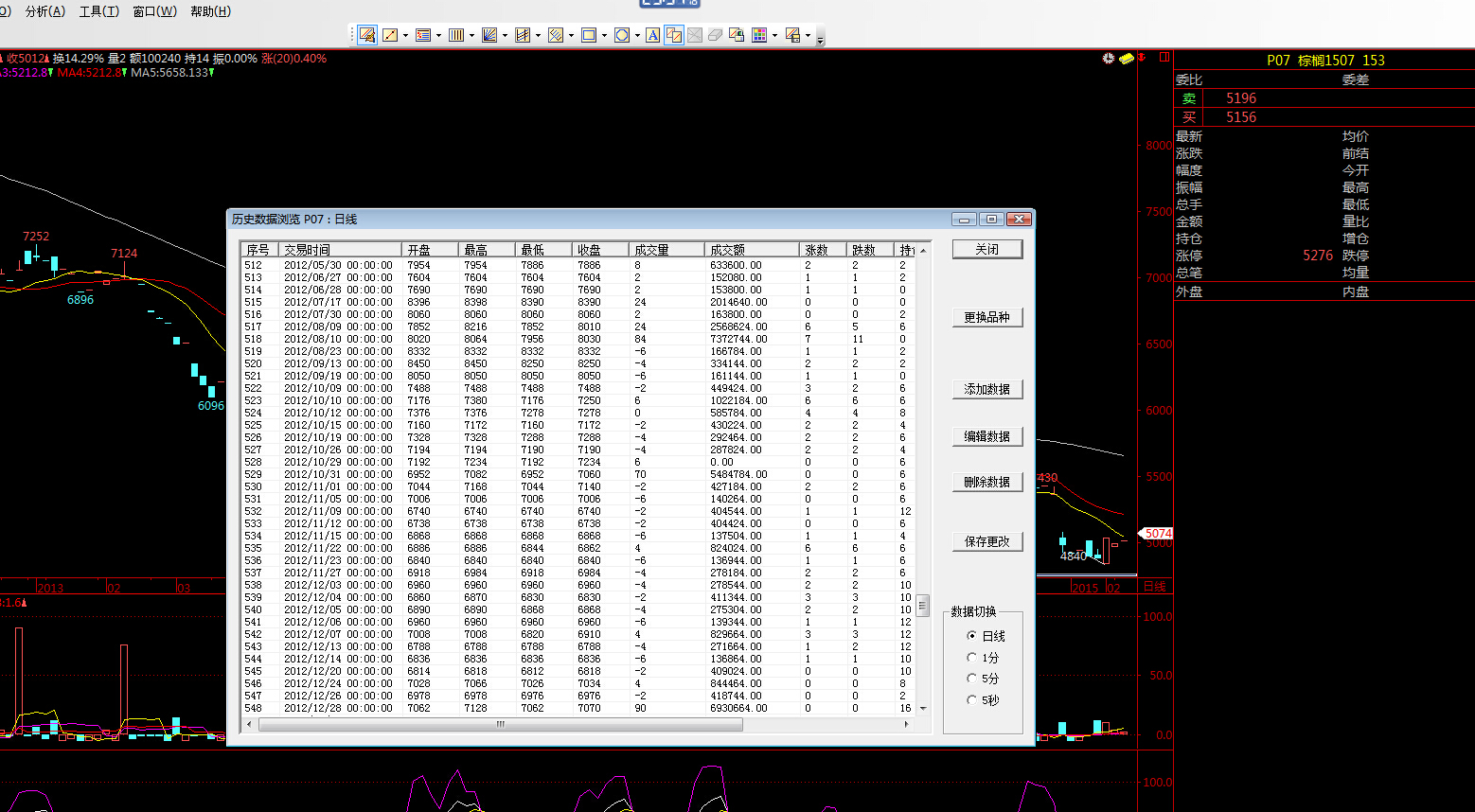Choose the vertical cycle lines tool

(x=456, y=35)
